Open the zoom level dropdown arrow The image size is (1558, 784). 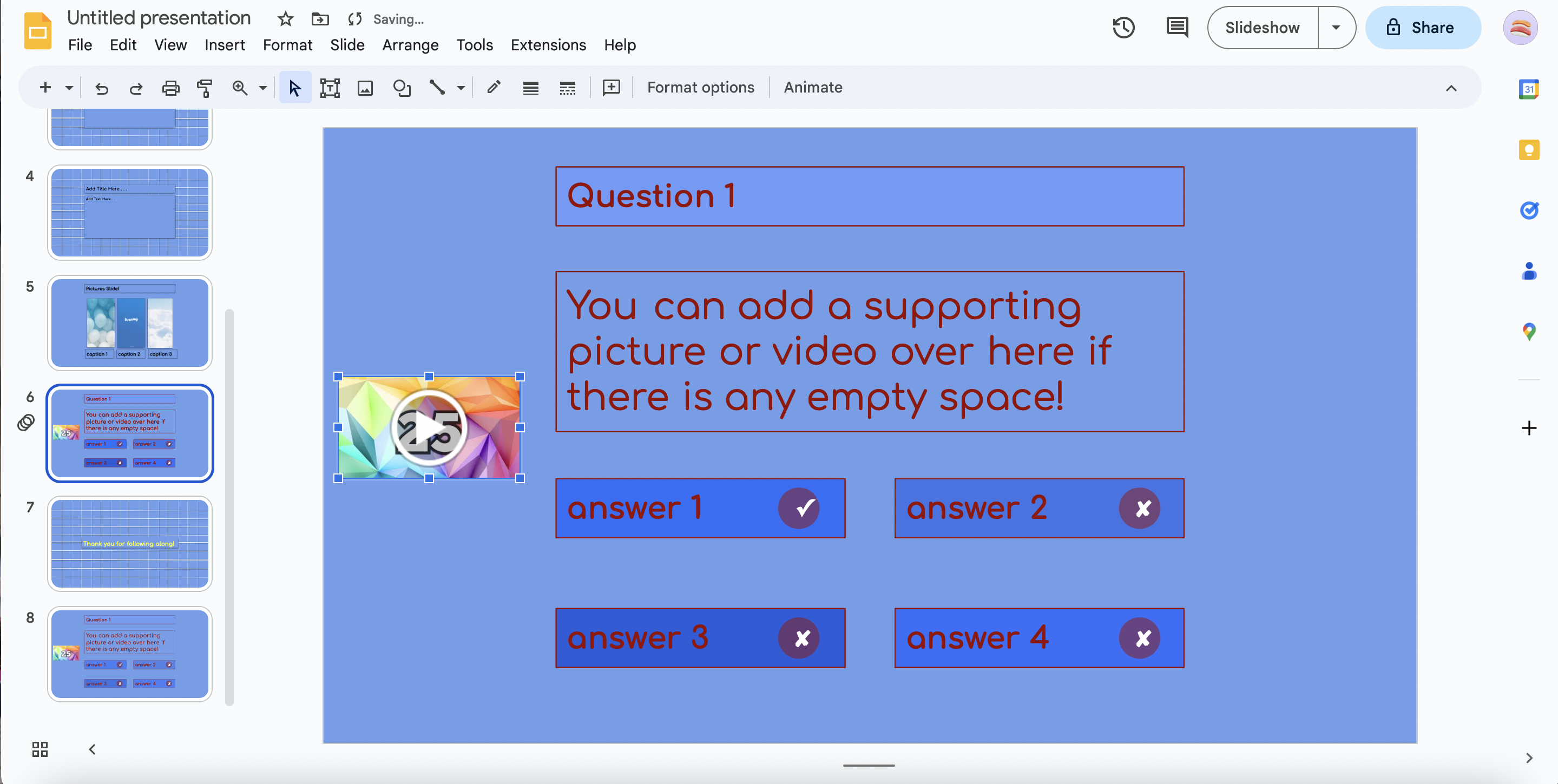pyautogui.click(x=262, y=88)
